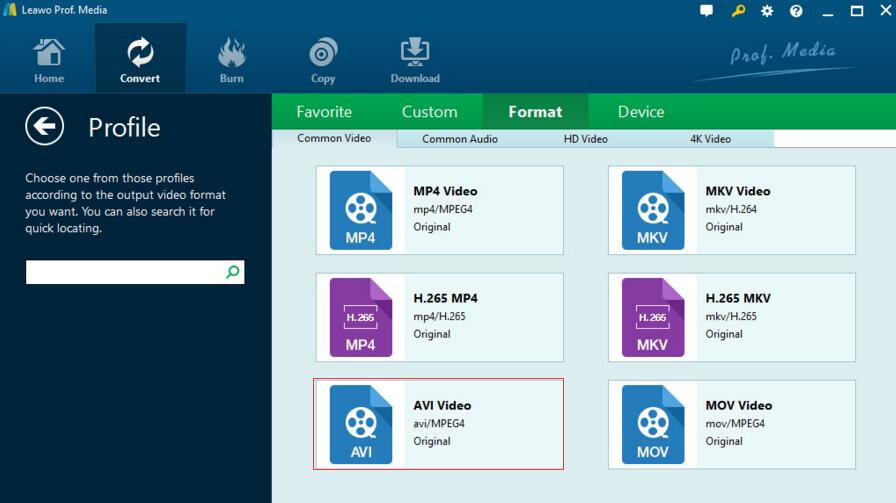
Task: Go to the Download module
Action: [x=414, y=60]
